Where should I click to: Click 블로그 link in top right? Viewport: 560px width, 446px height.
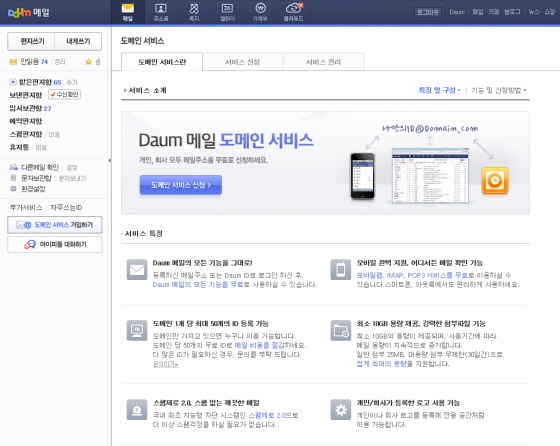click(512, 12)
